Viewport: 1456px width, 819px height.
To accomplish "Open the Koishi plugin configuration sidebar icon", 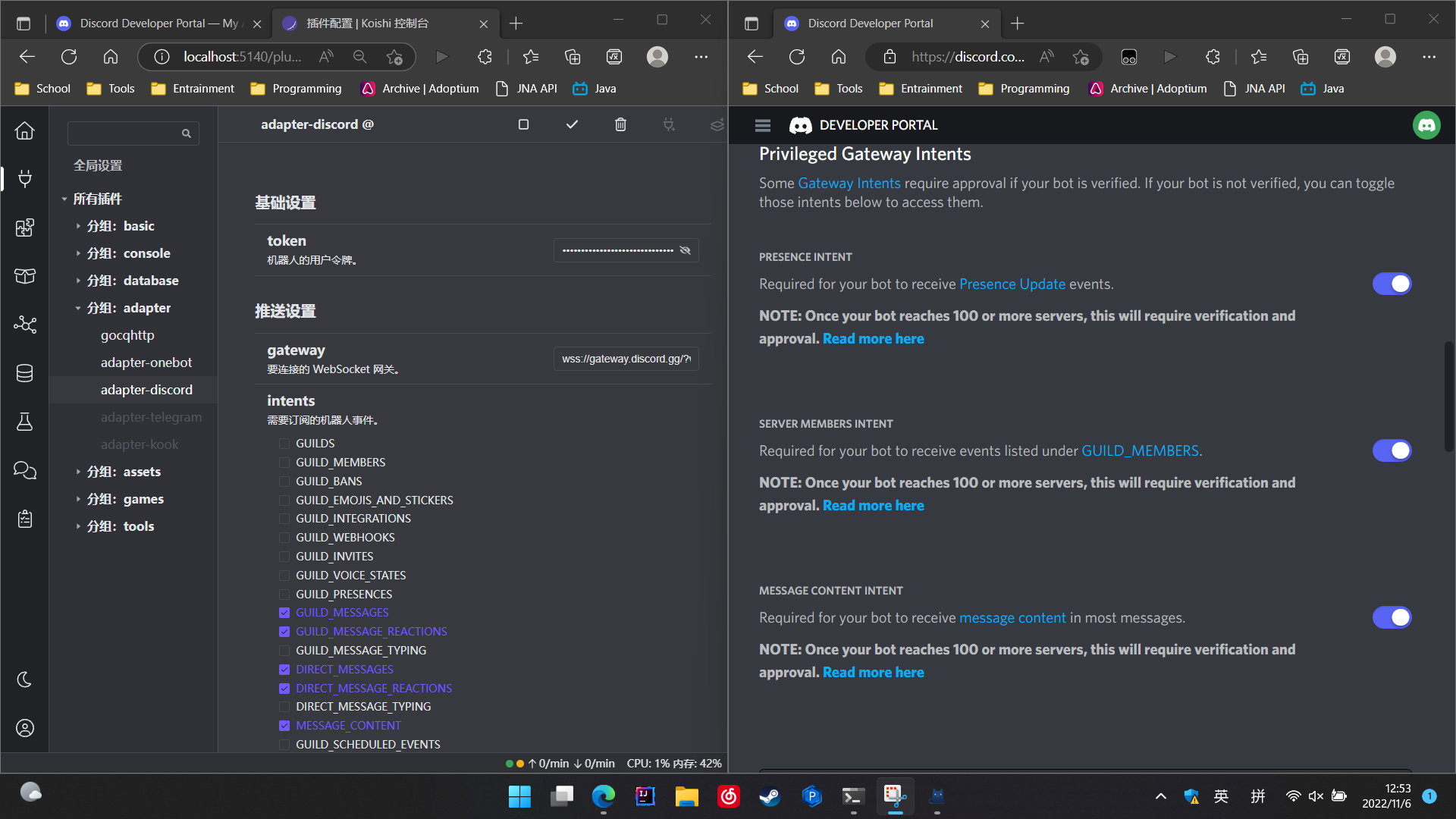I will (25, 179).
